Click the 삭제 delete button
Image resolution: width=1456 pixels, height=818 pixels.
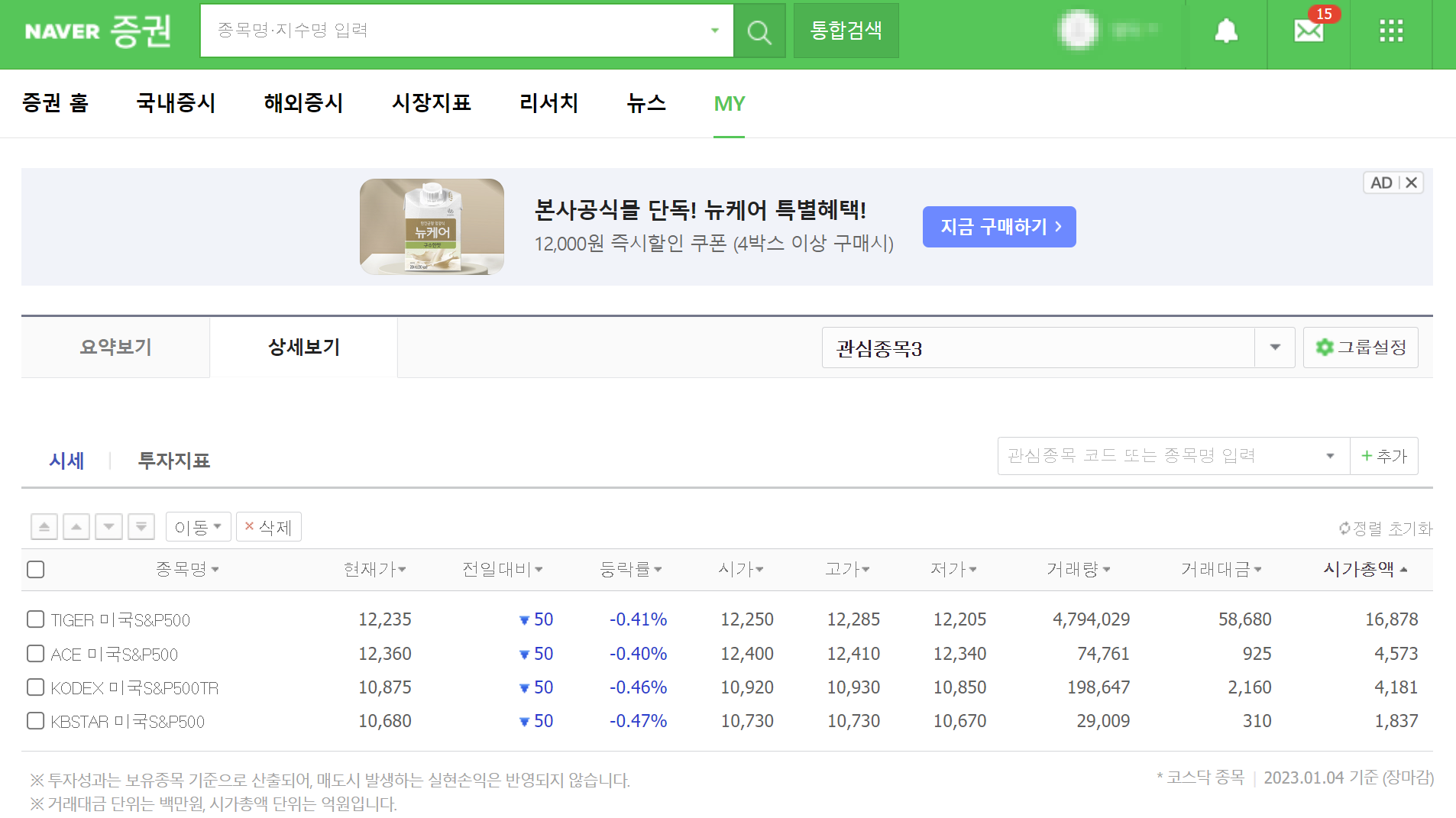pos(269,527)
